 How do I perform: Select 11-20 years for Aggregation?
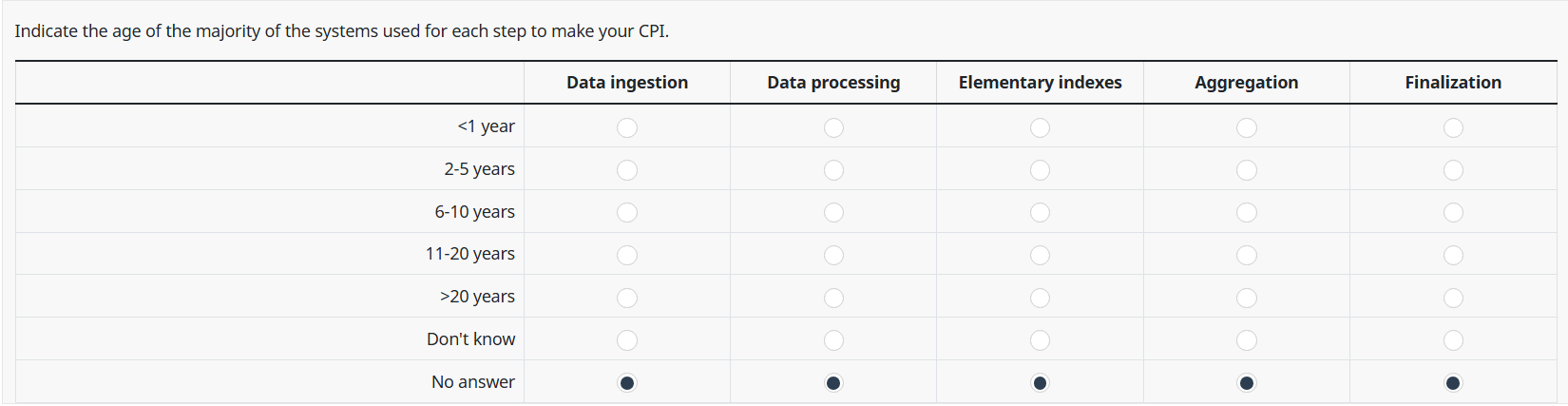tap(1247, 255)
